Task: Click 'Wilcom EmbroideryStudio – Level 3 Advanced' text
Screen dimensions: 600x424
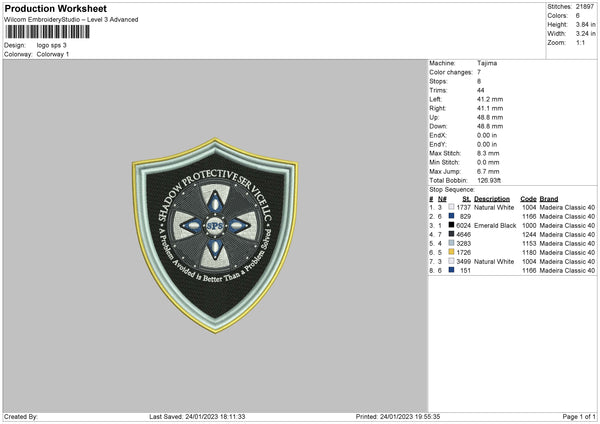Action: point(71,20)
